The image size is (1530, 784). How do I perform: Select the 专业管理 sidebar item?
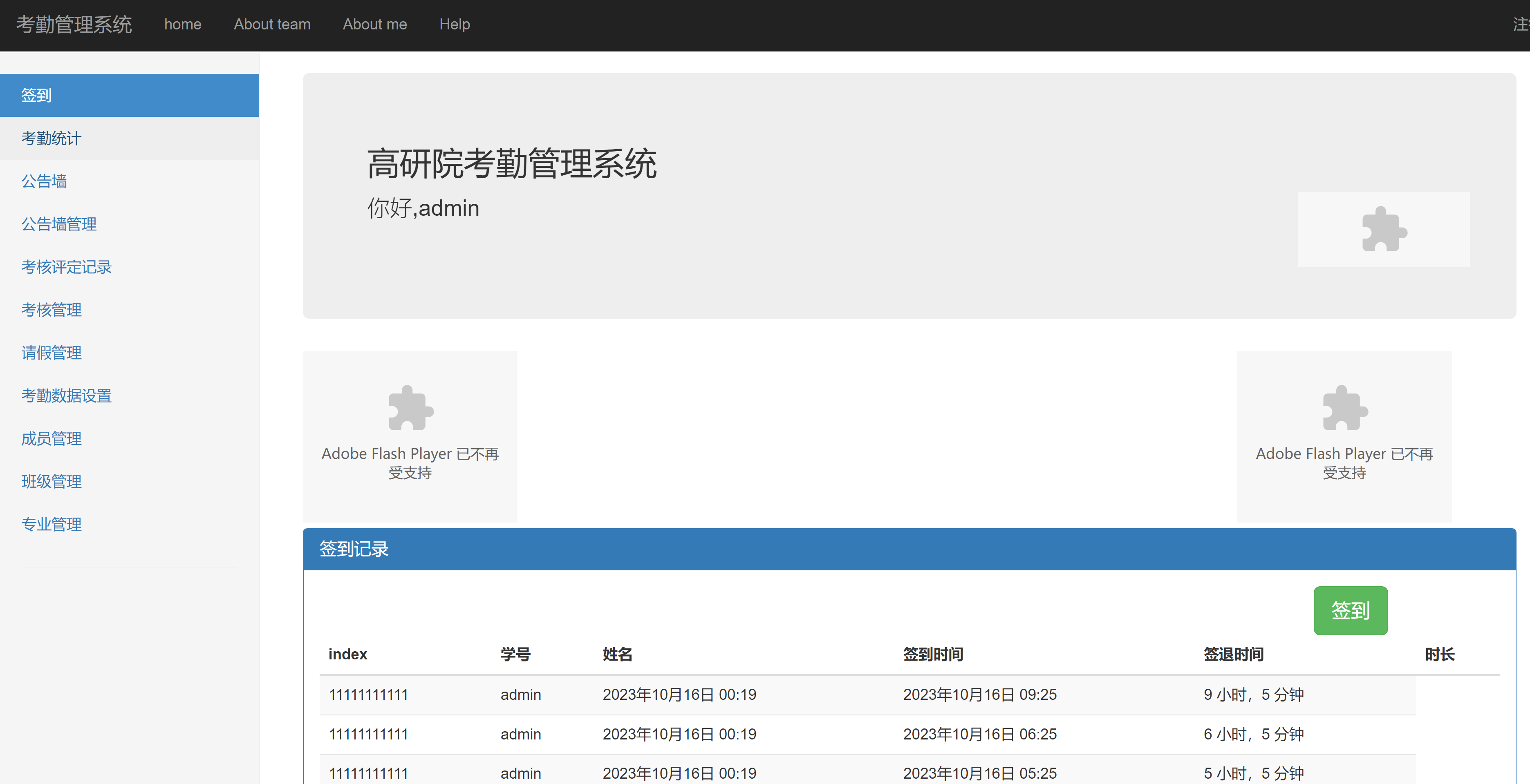[x=52, y=524]
